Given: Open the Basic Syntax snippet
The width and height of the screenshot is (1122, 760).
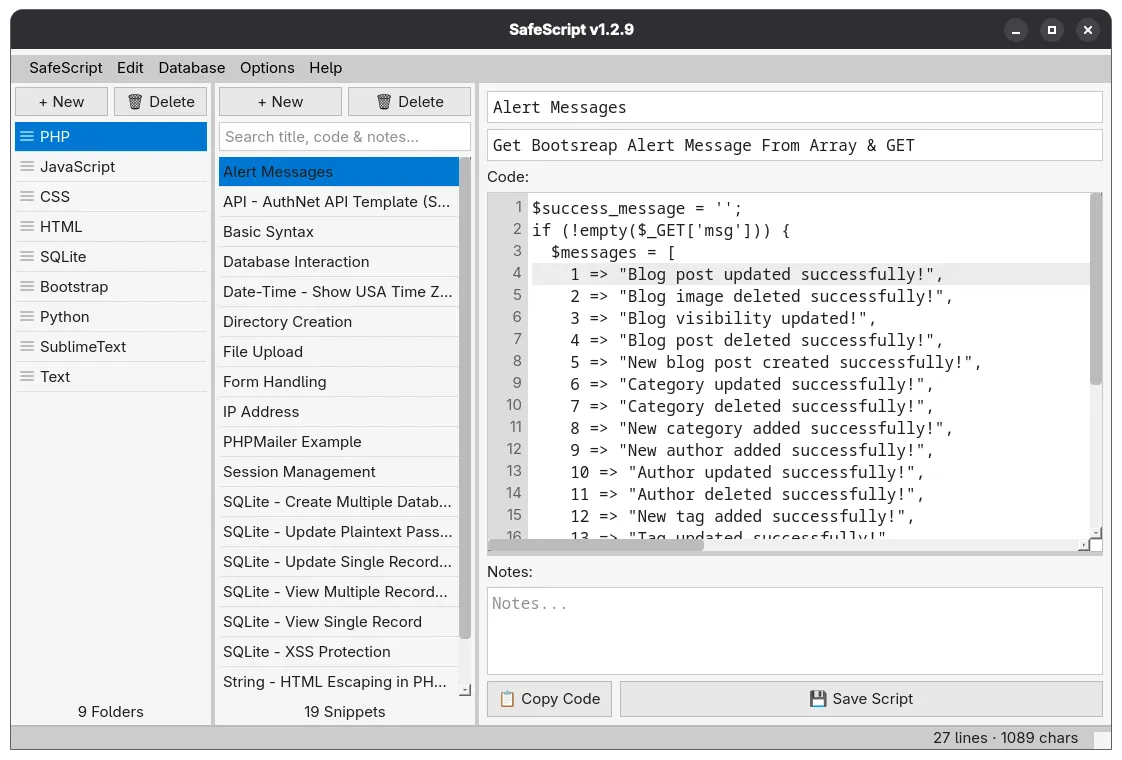Looking at the screenshot, I should [x=338, y=232].
